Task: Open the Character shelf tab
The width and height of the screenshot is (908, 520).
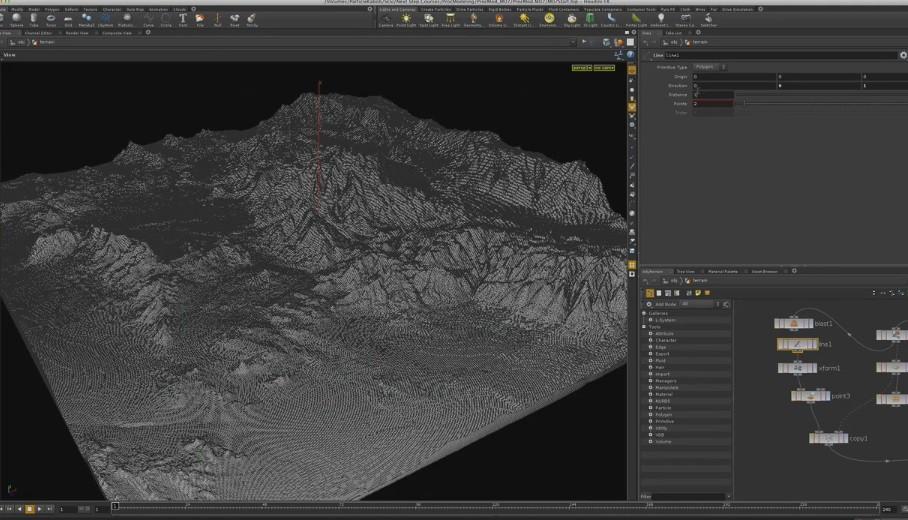Action: (112, 9)
